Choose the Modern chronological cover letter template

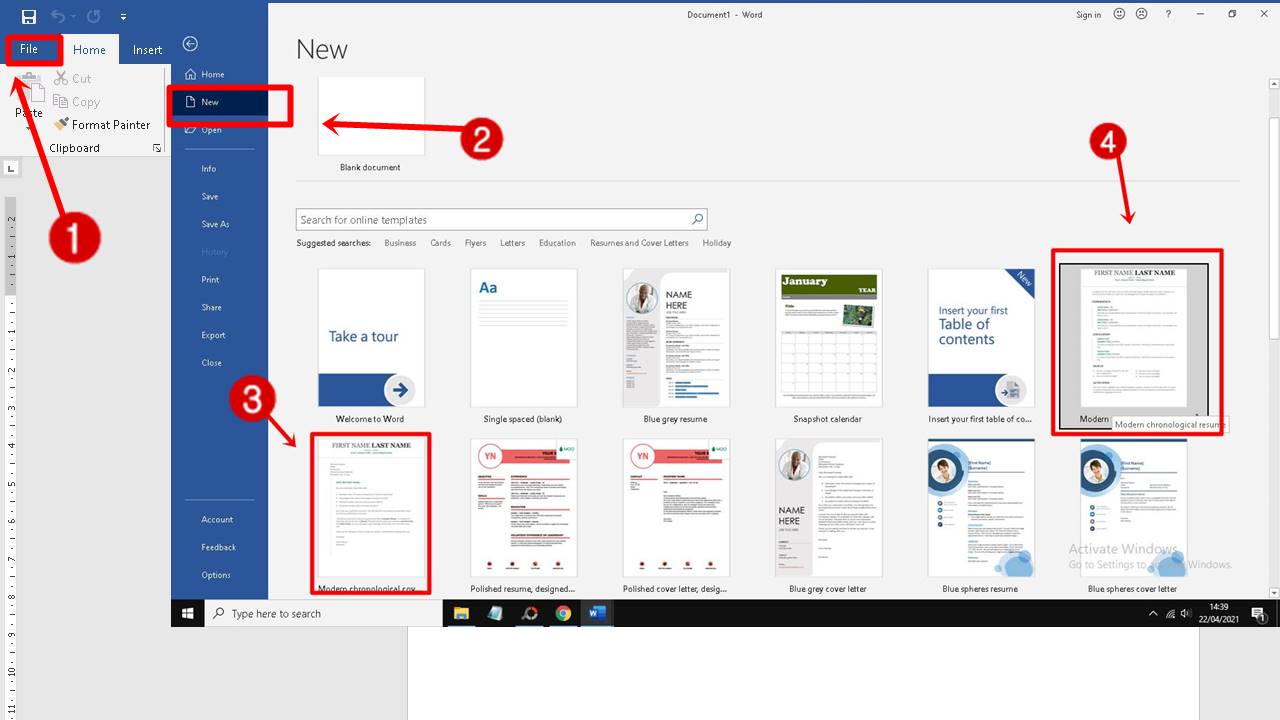click(371, 508)
